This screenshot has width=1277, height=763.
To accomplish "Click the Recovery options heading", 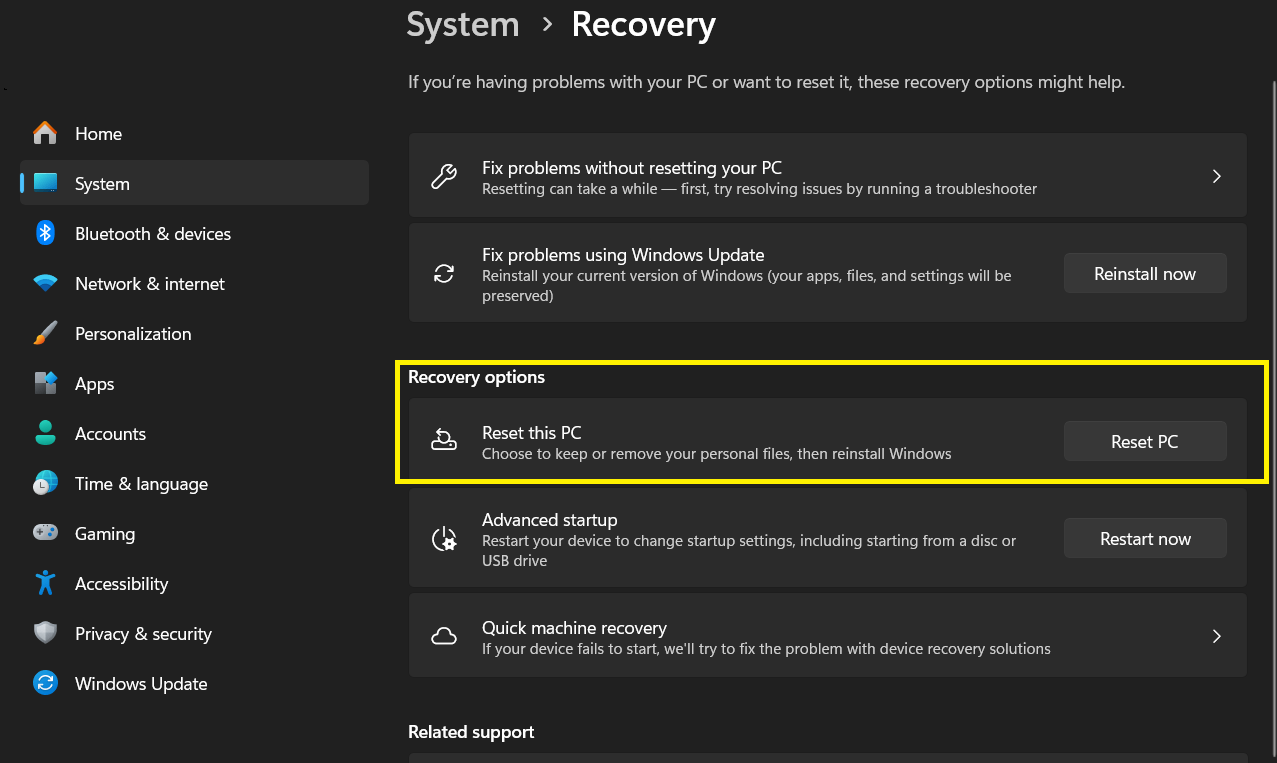I will 476,377.
